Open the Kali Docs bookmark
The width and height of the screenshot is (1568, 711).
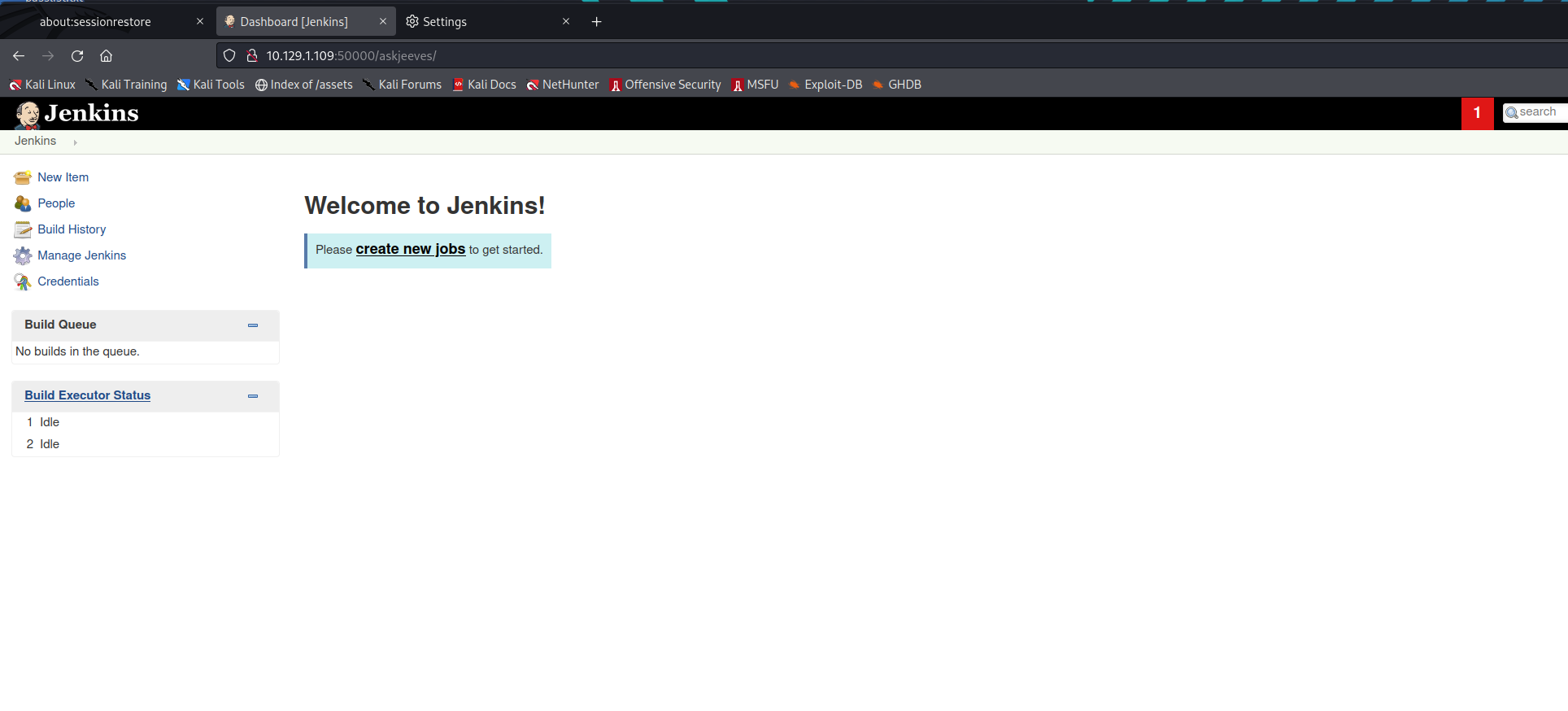485,85
